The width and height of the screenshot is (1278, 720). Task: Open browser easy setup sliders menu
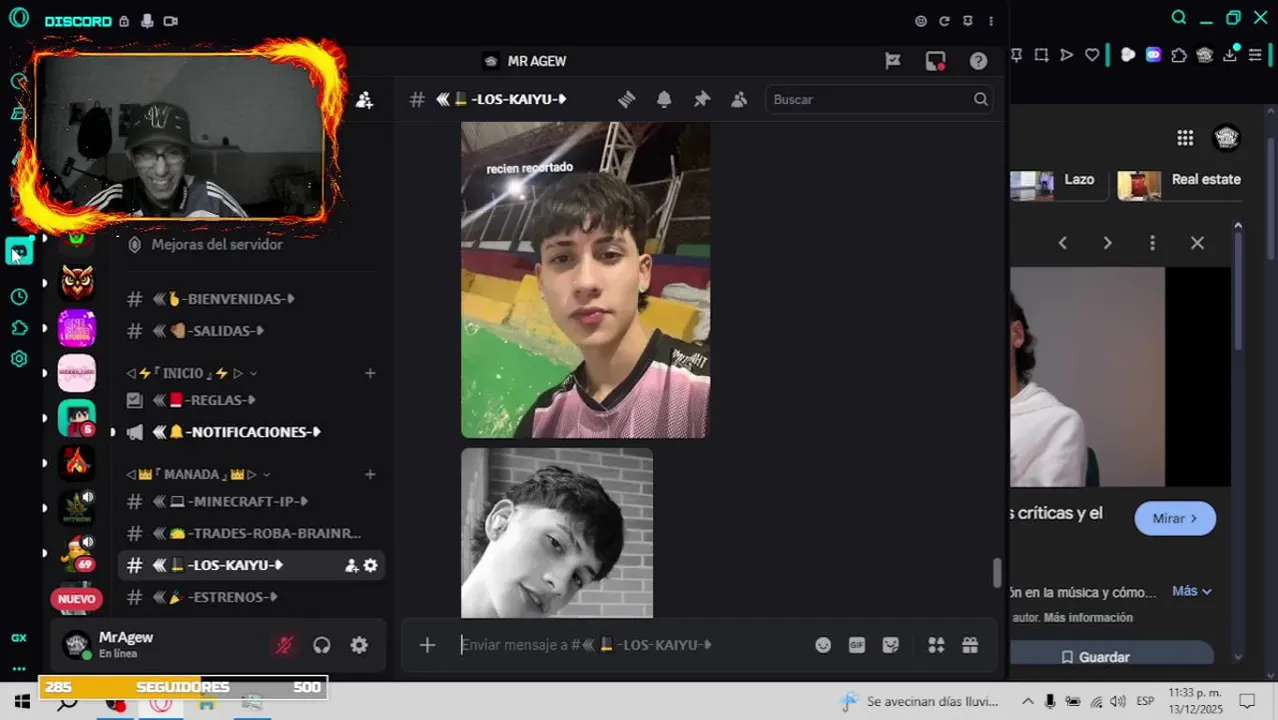click(1256, 55)
